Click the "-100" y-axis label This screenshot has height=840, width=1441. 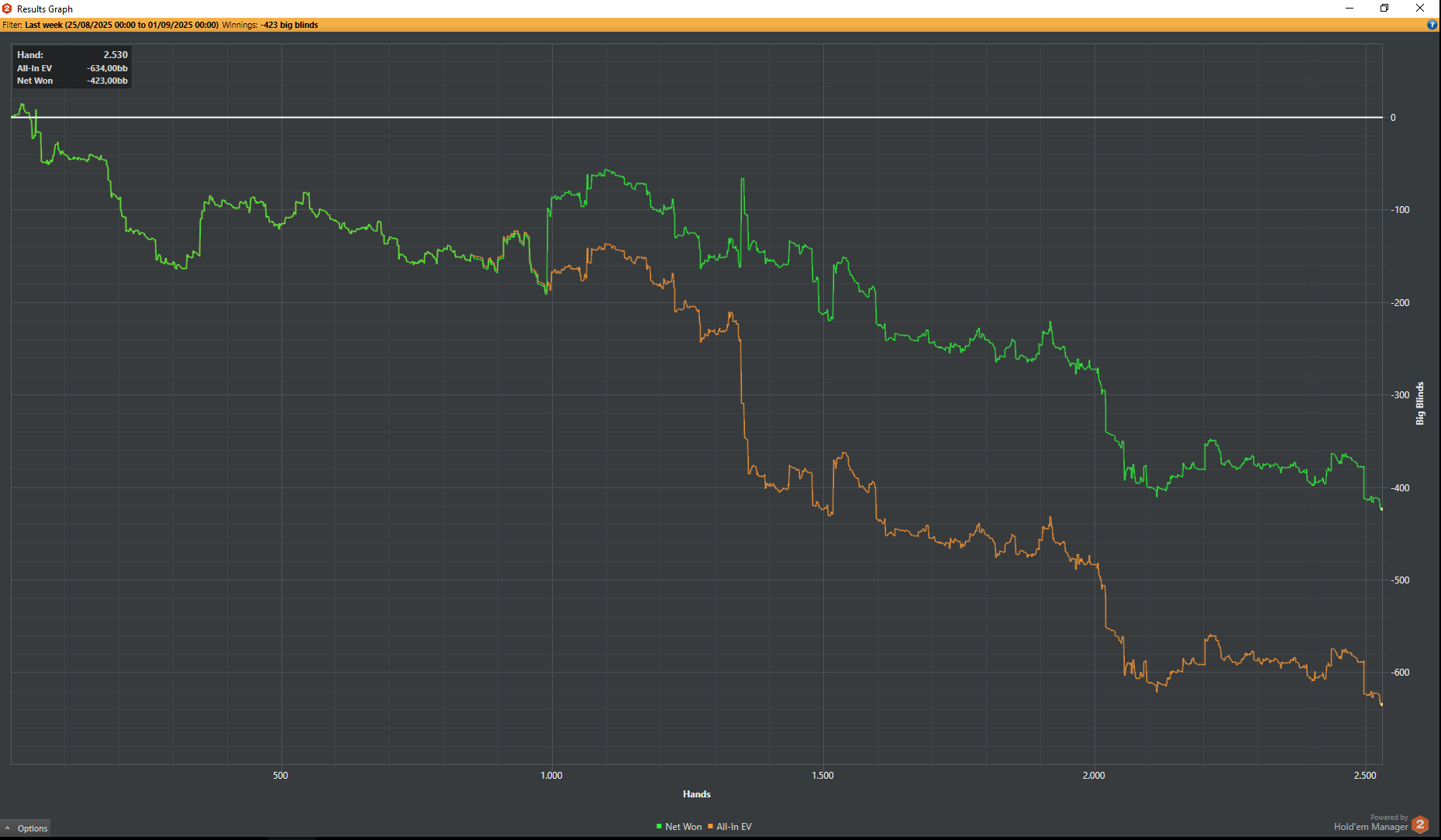point(1399,210)
